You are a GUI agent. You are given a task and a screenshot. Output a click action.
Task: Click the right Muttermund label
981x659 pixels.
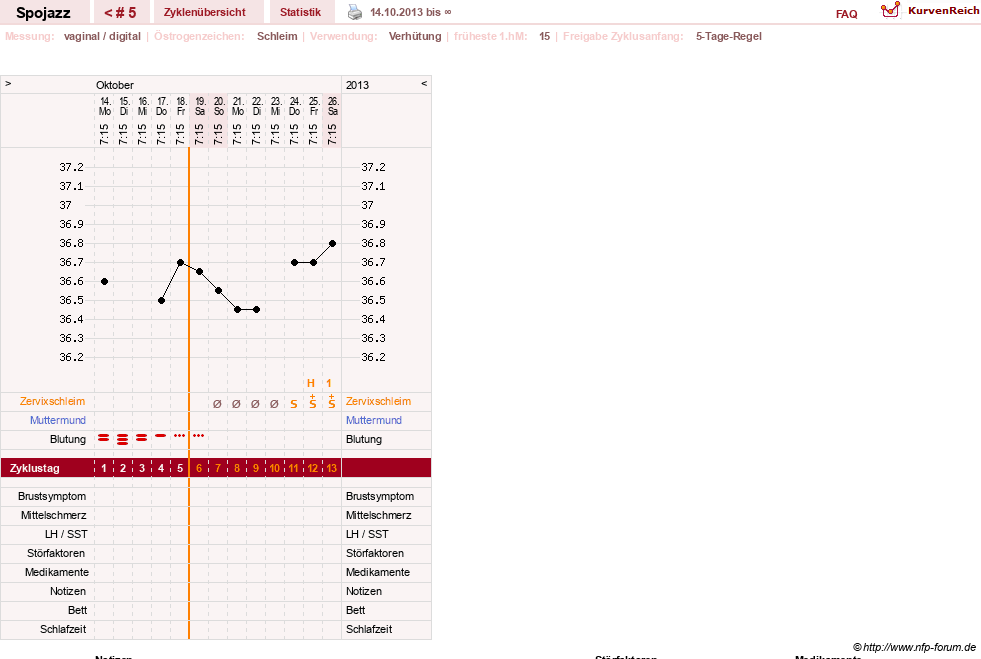[x=374, y=420]
